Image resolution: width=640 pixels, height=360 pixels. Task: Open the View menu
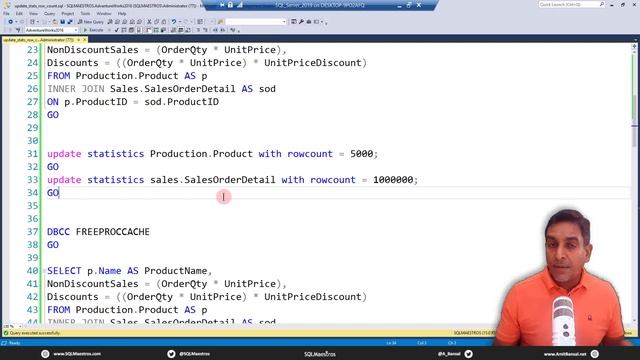point(33,13)
